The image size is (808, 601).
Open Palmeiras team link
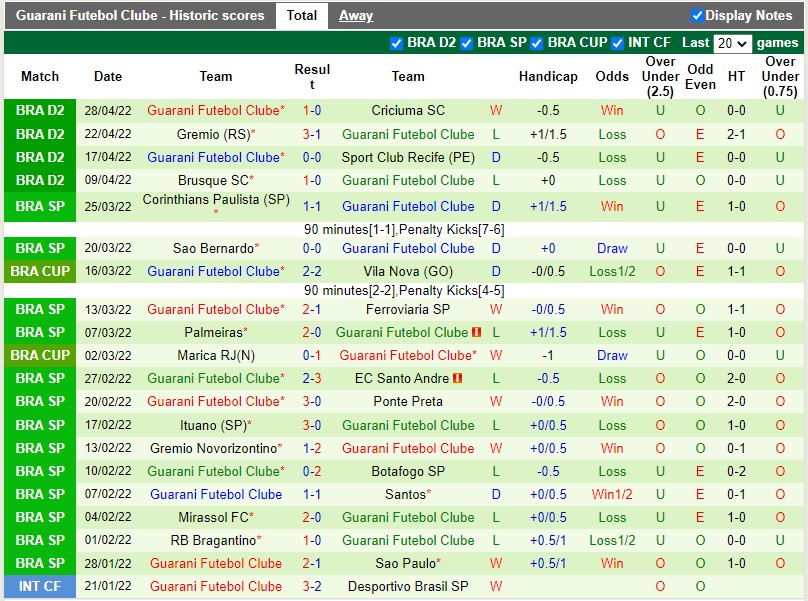(213, 332)
